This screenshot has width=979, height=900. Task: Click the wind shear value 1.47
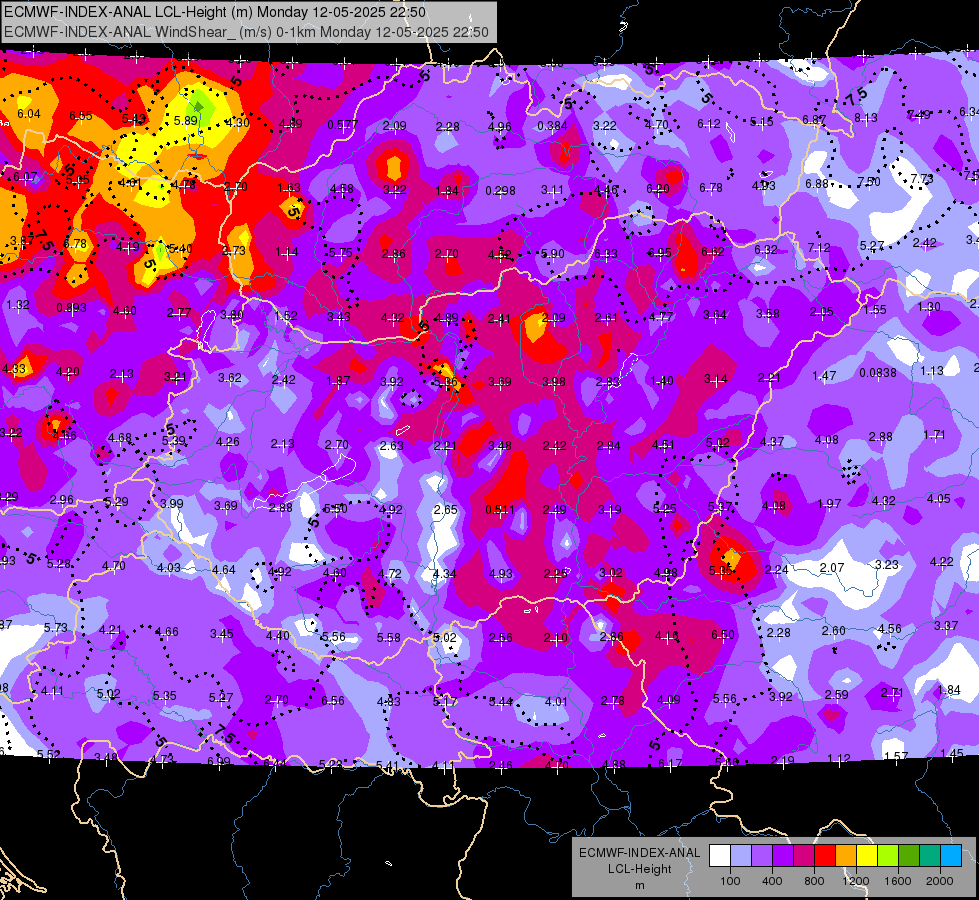click(824, 375)
